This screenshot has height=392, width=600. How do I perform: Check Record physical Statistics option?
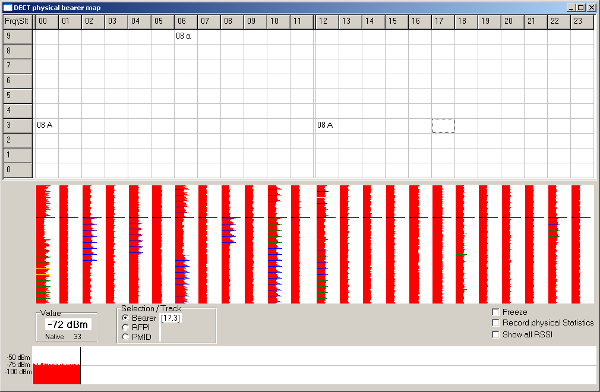point(496,323)
